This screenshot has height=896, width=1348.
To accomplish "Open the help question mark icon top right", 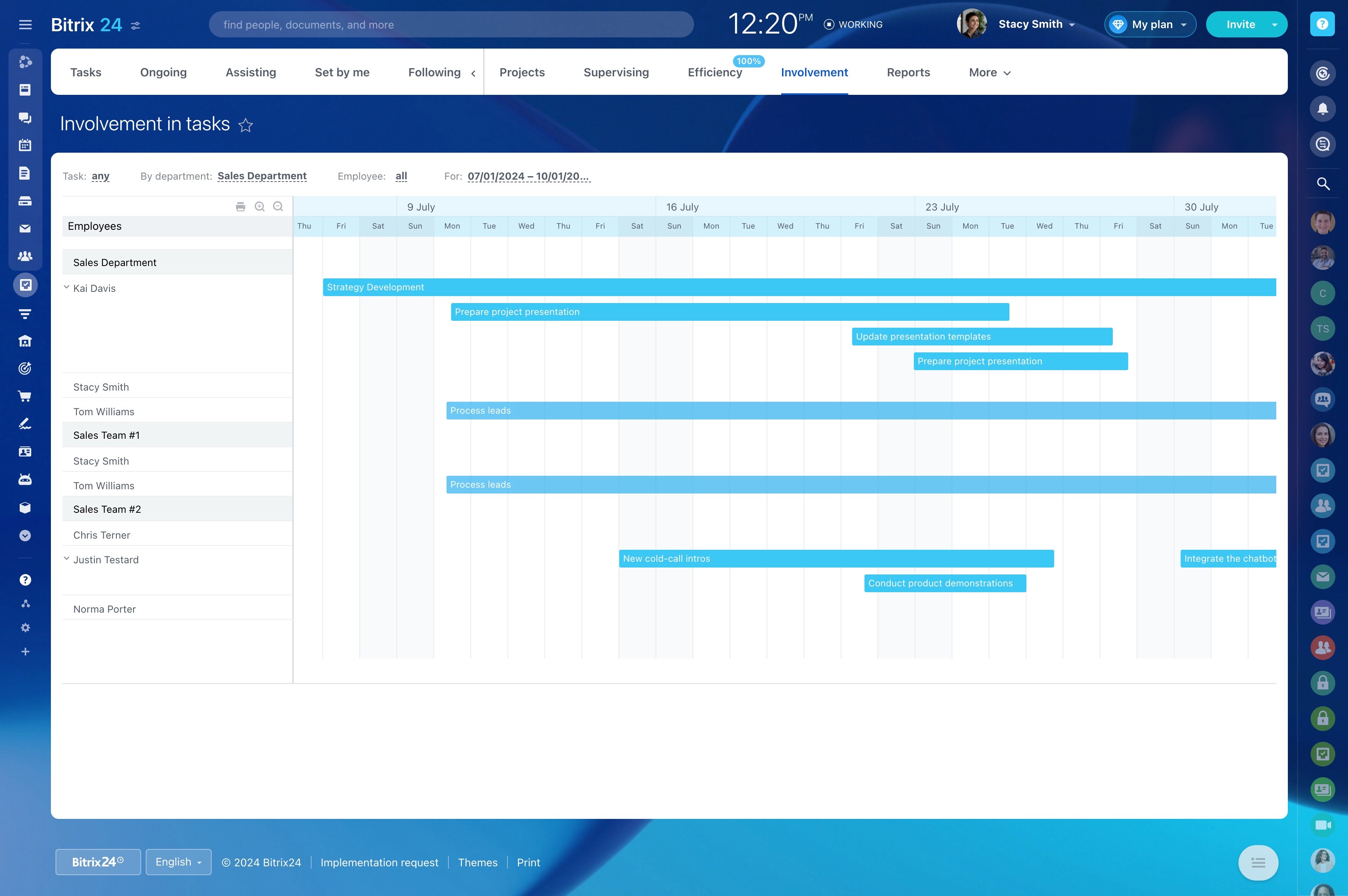I will coord(1322,24).
